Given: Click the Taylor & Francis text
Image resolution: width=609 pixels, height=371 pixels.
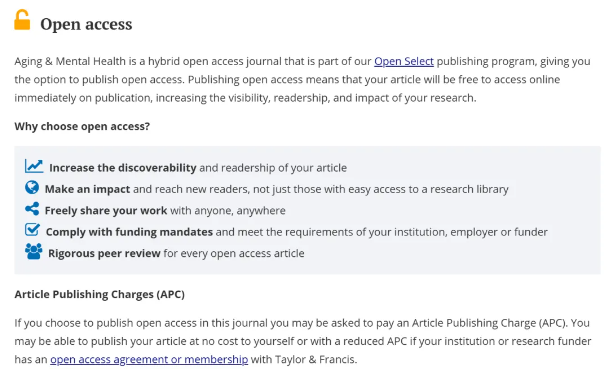Looking at the screenshot, I should point(315,359).
